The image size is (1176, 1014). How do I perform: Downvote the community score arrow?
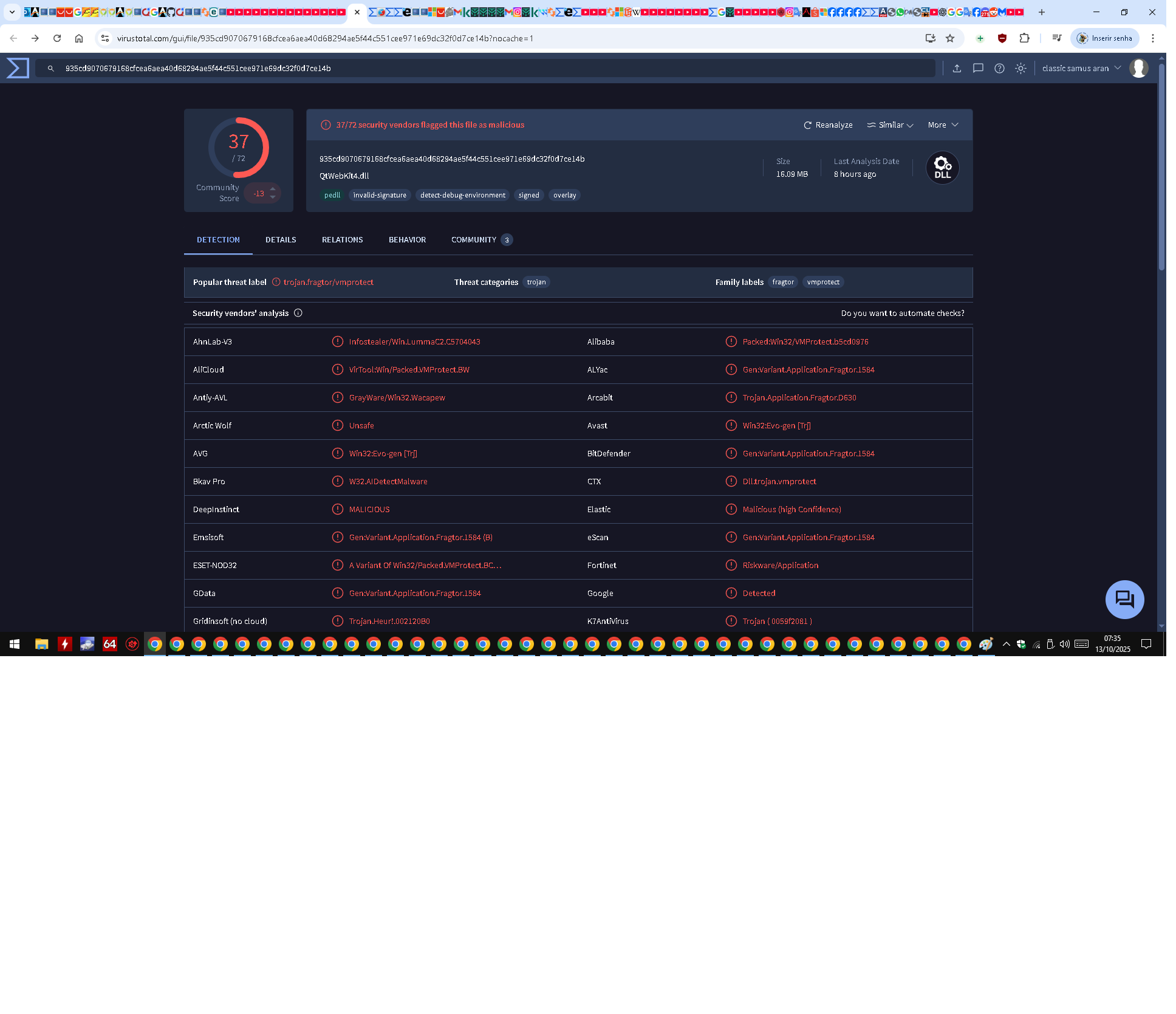[x=273, y=197]
